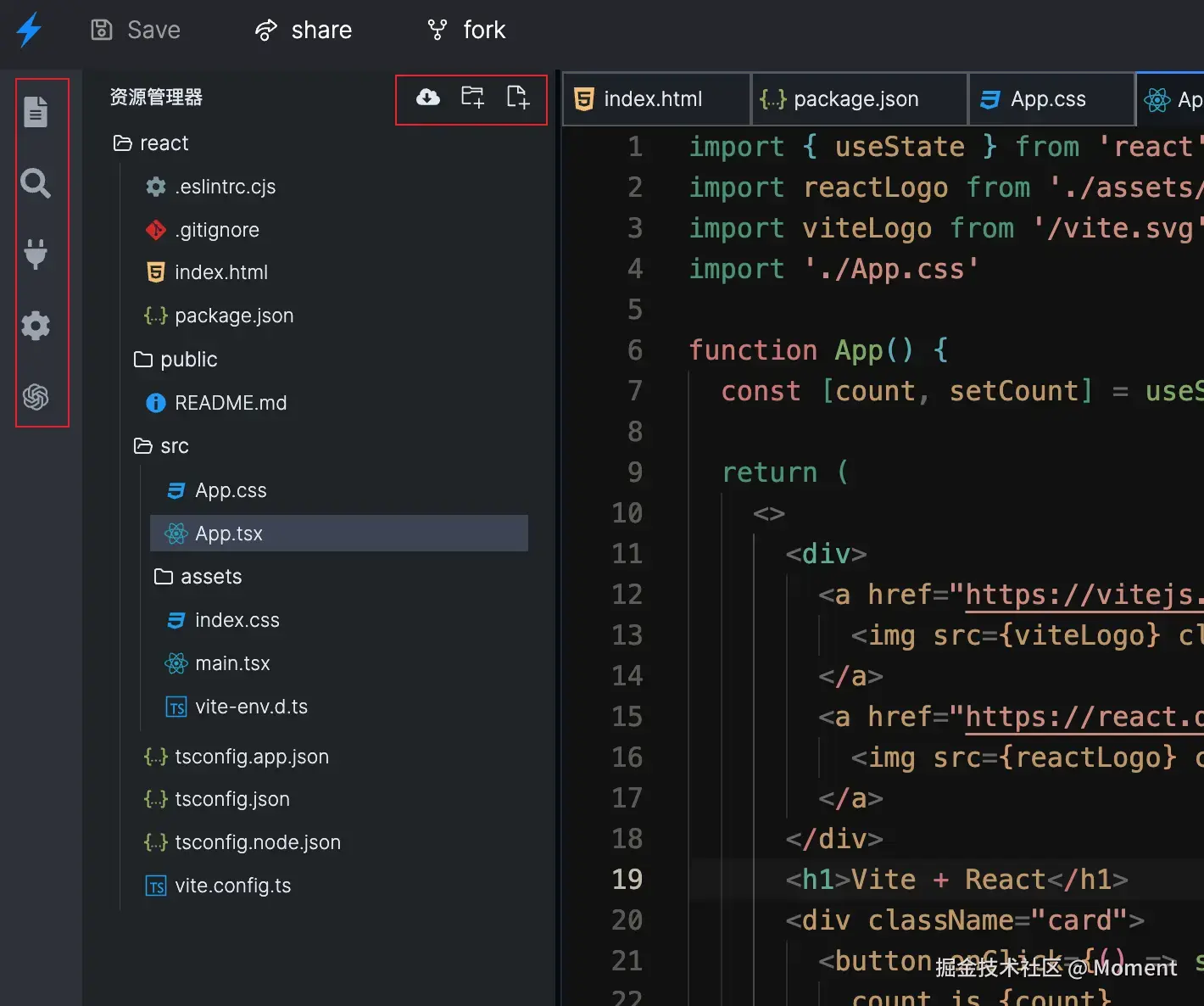This screenshot has width=1204, height=1006.
Task: Click the new file icon
Action: [x=518, y=97]
